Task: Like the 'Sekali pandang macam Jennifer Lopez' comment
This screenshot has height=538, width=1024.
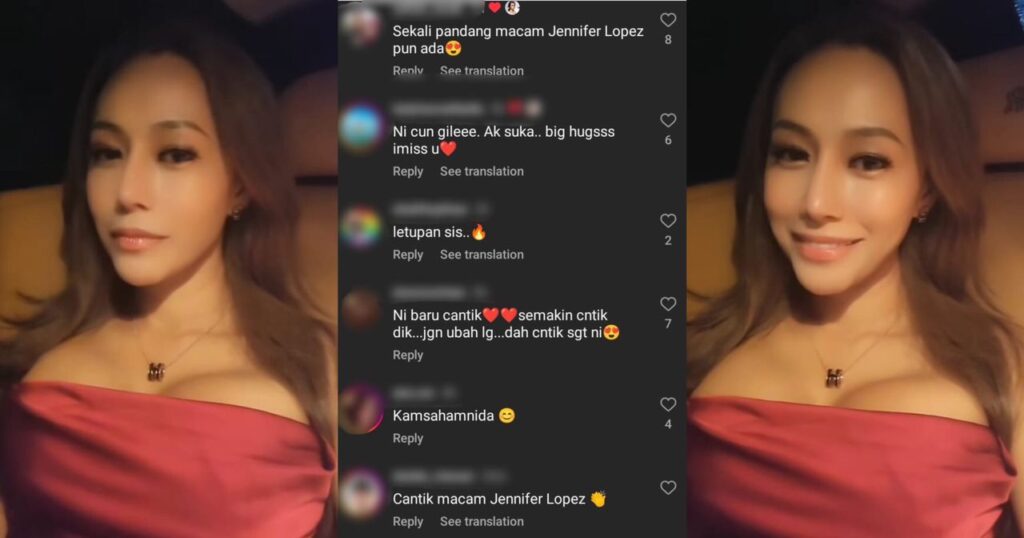Action: [667, 20]
